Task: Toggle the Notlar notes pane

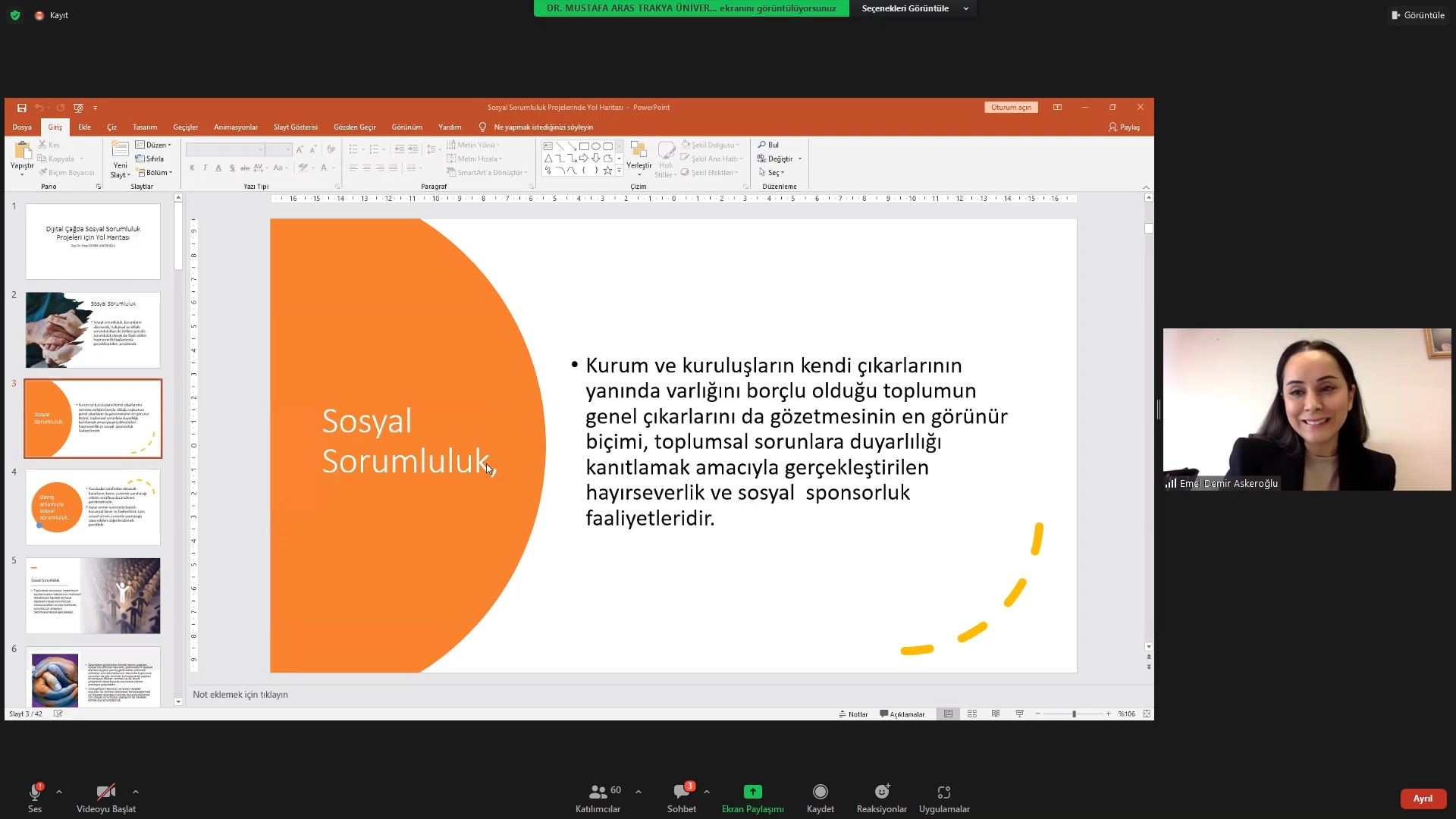Action: [853, 714]
